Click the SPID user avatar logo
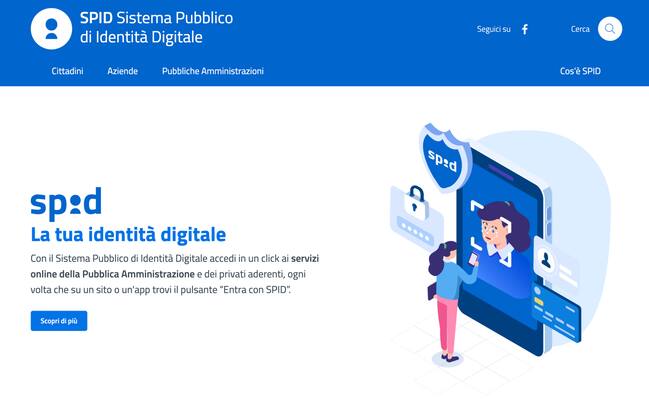Screen dimensions: 649x406 (51, 29)
